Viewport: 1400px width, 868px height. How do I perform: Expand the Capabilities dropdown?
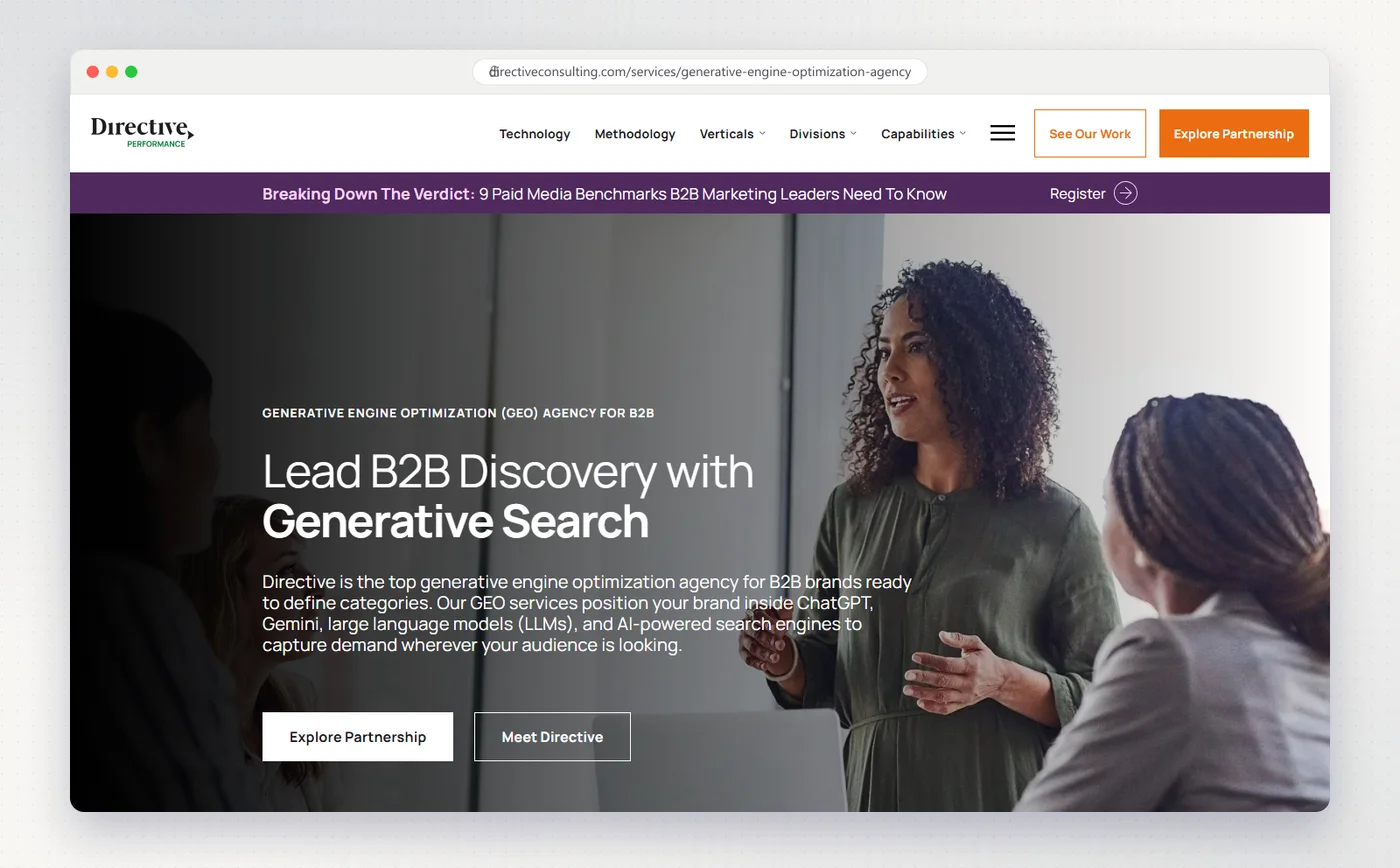point(923,134)
